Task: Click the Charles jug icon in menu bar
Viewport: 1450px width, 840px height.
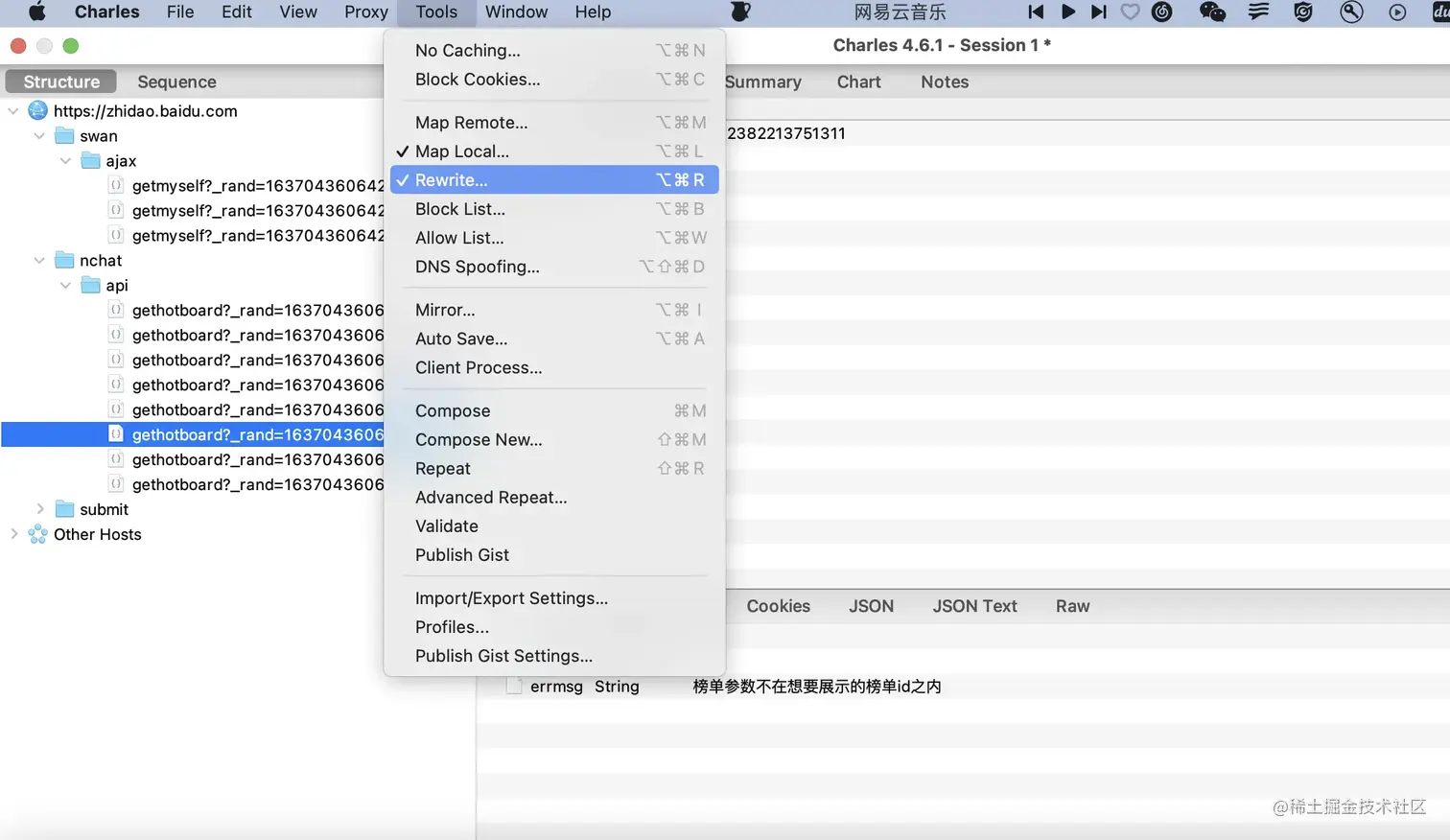Action: [740, 12]
